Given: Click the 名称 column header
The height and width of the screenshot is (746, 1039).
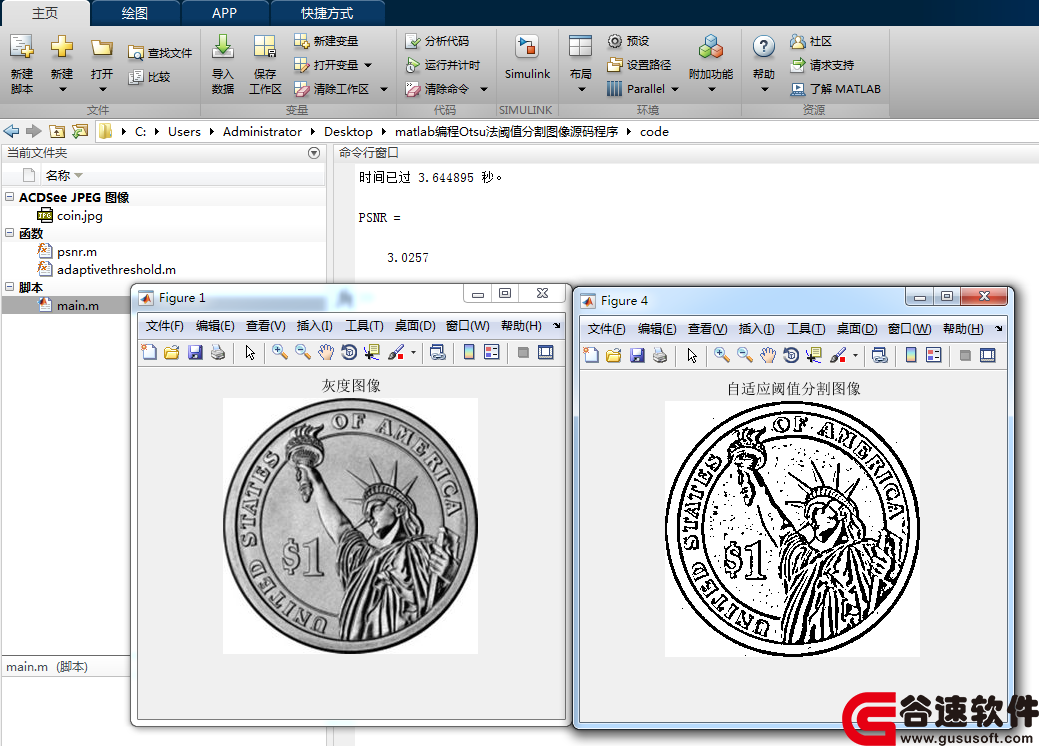Looking at the screenshot, I should coord(58,176).
